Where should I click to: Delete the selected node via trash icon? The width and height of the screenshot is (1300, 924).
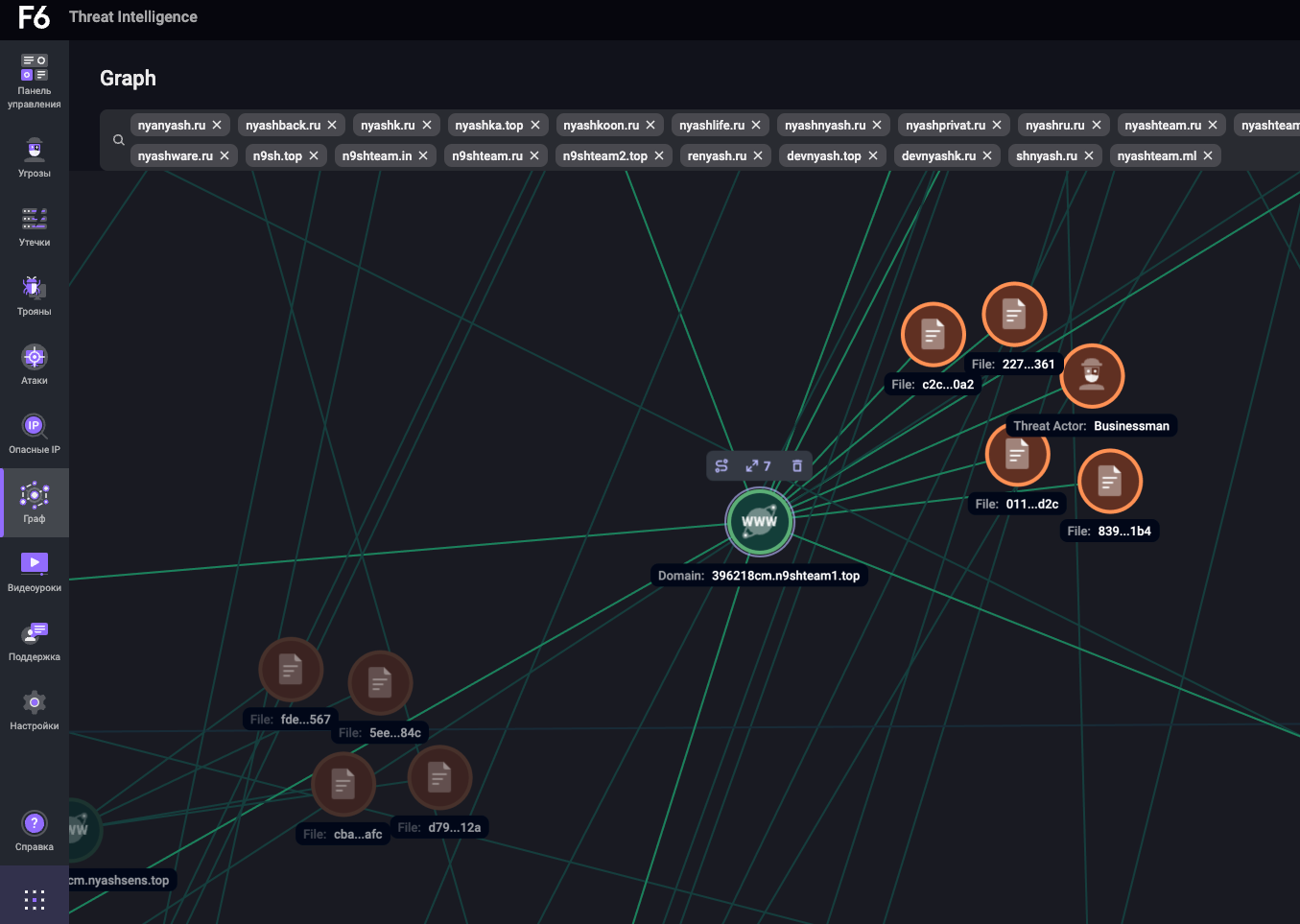click(796, 466)
